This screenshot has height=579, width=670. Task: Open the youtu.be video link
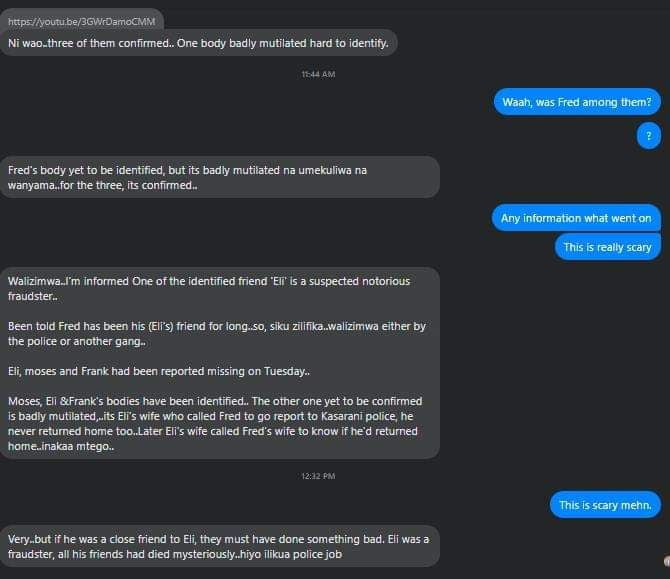[x=82, y=19]
